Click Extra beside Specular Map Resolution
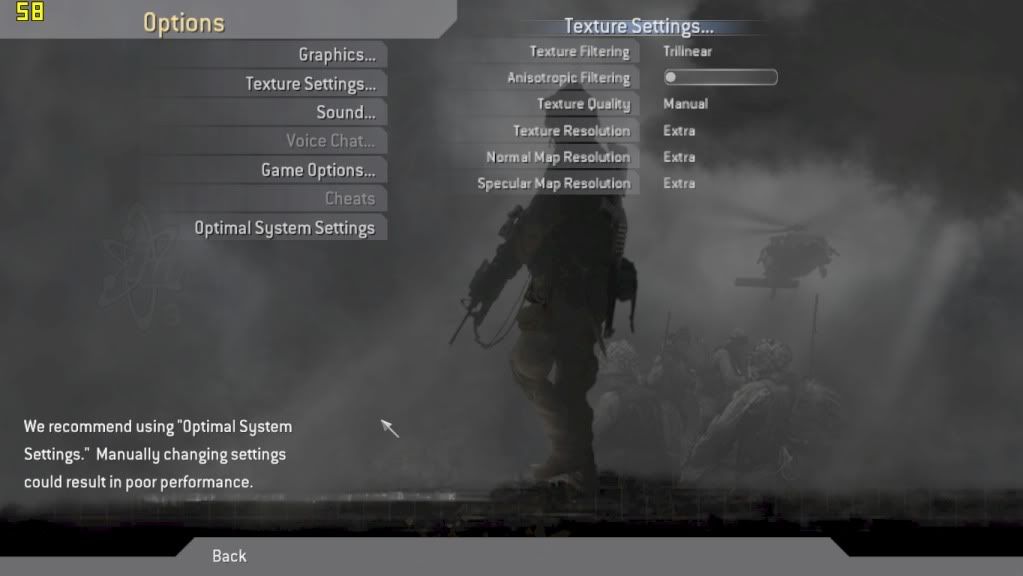 tap(679, 183)
